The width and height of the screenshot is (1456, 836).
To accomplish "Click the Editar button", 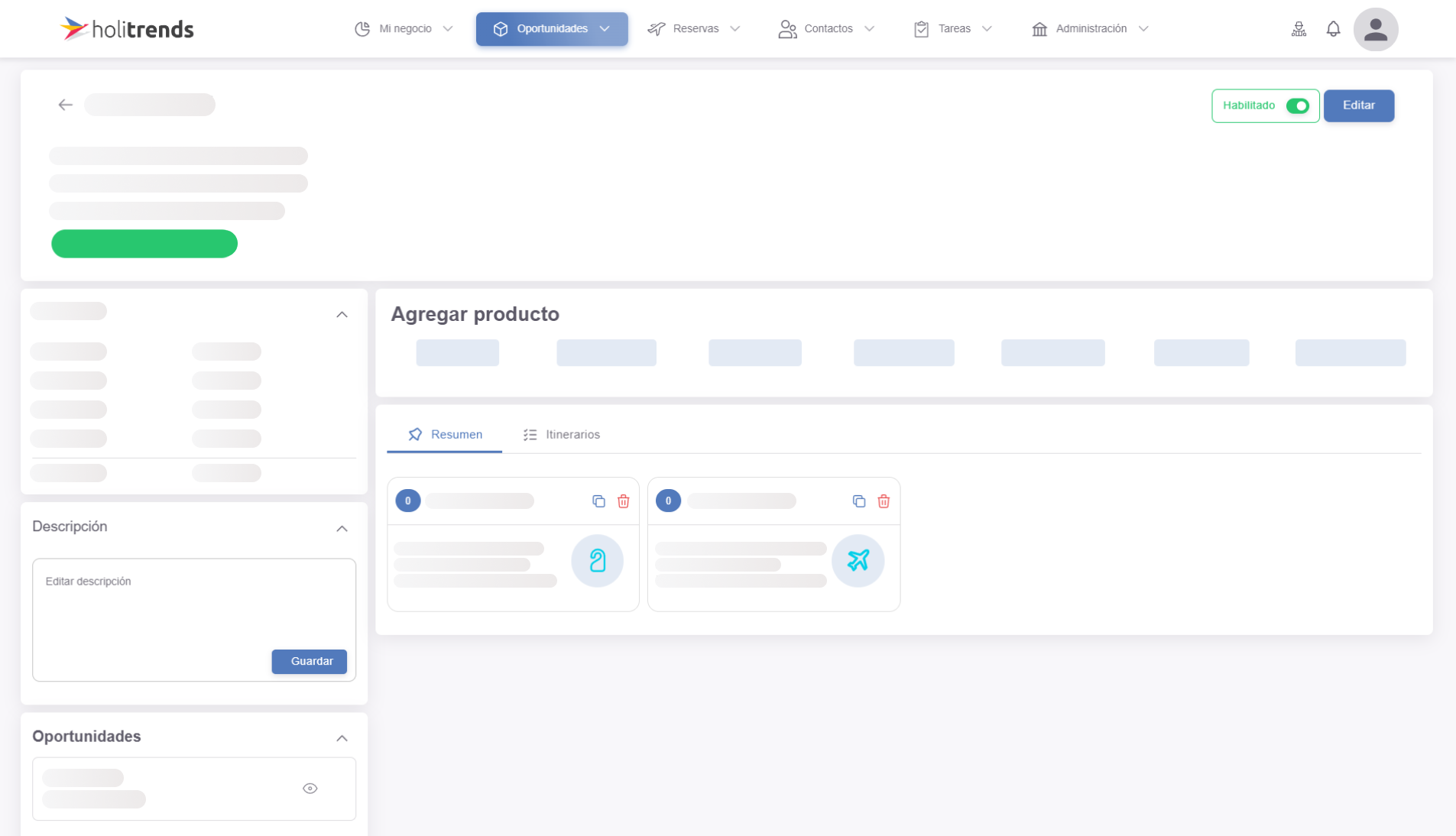I will tap(1359, 105).
